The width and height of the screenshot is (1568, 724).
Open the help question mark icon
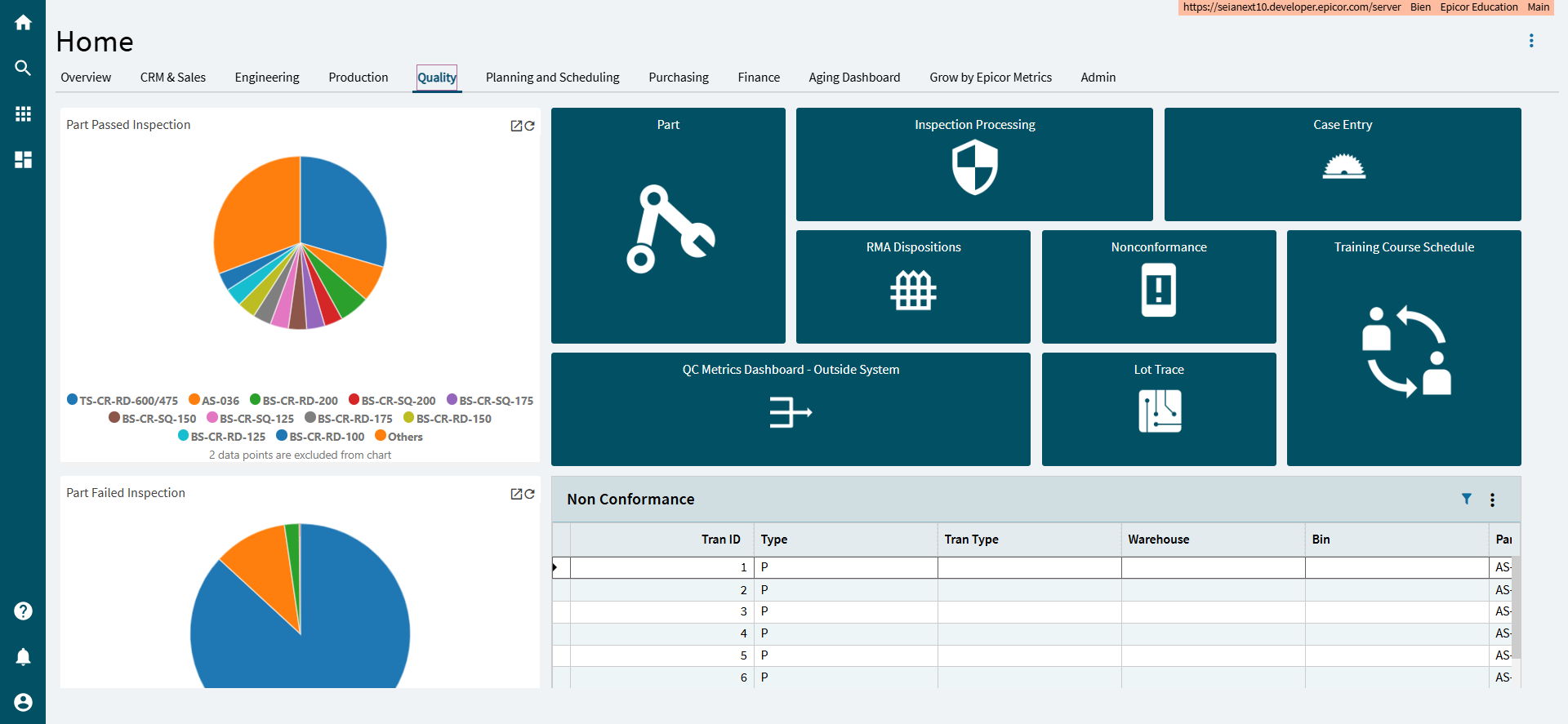click(x=23, y=611)
